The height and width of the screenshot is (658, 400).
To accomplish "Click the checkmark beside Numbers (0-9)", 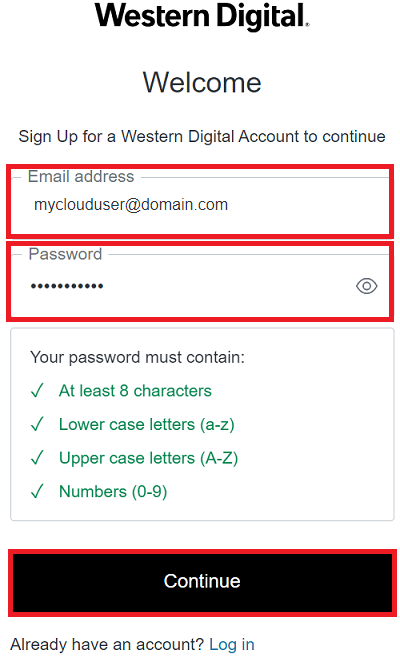I will 37,491.
